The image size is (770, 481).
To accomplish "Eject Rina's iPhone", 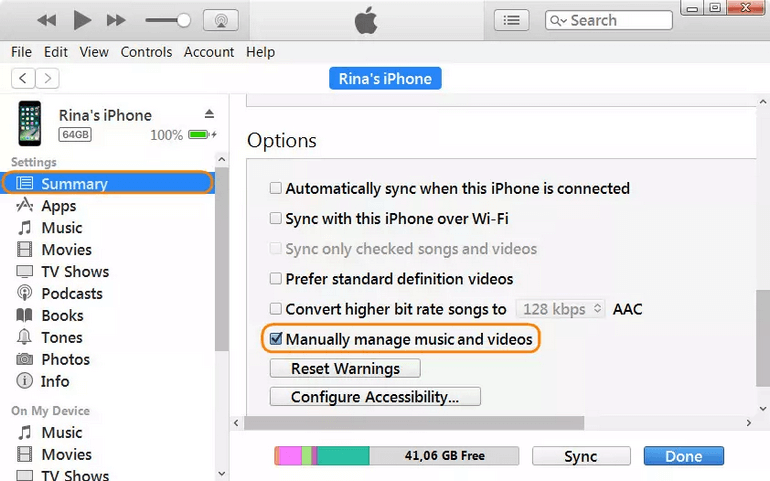I will [209, 114].
